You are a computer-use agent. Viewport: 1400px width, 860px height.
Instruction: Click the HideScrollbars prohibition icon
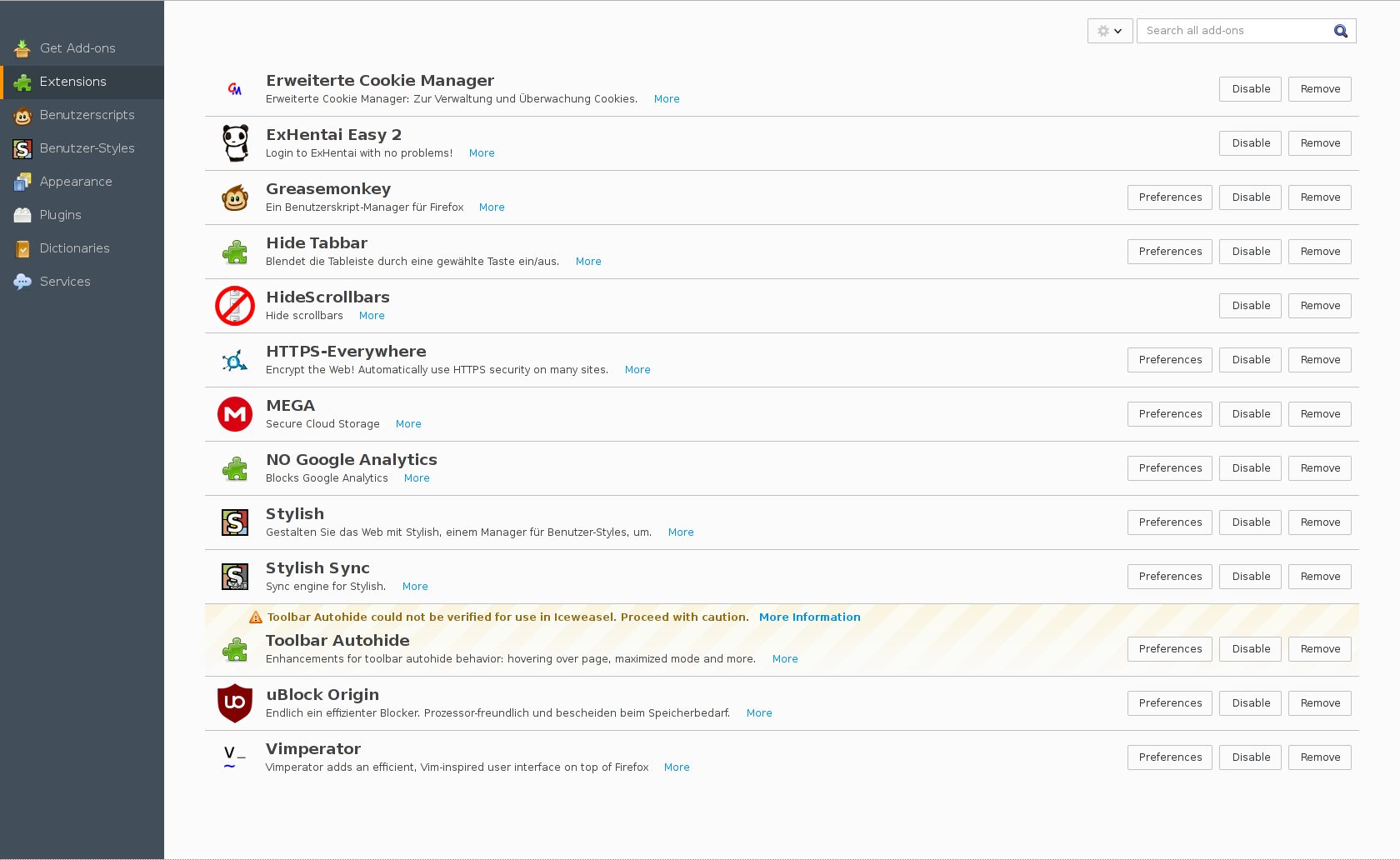pyautogui.click(x=235, y=306)
